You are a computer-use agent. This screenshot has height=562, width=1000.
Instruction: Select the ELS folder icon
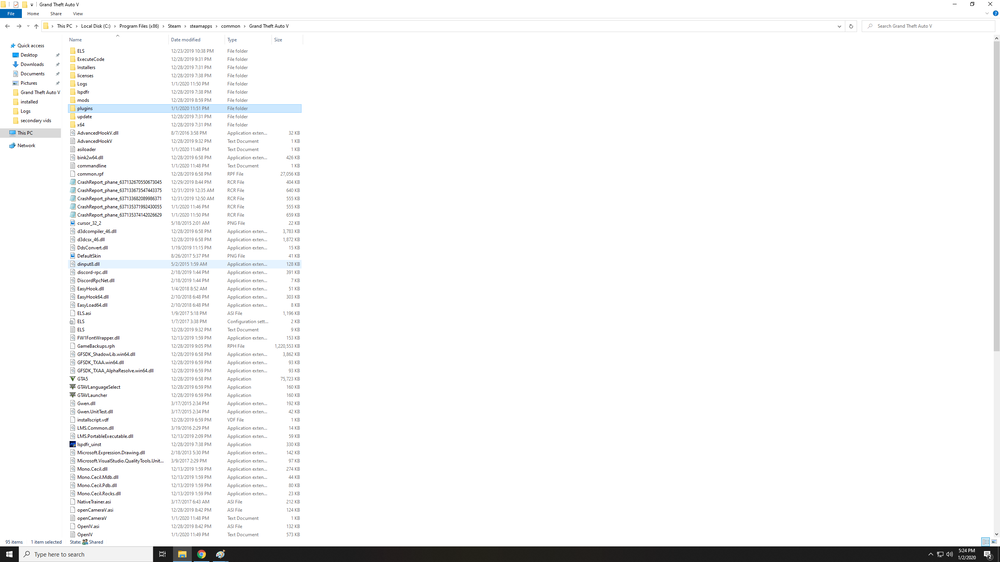click(72, 51)
